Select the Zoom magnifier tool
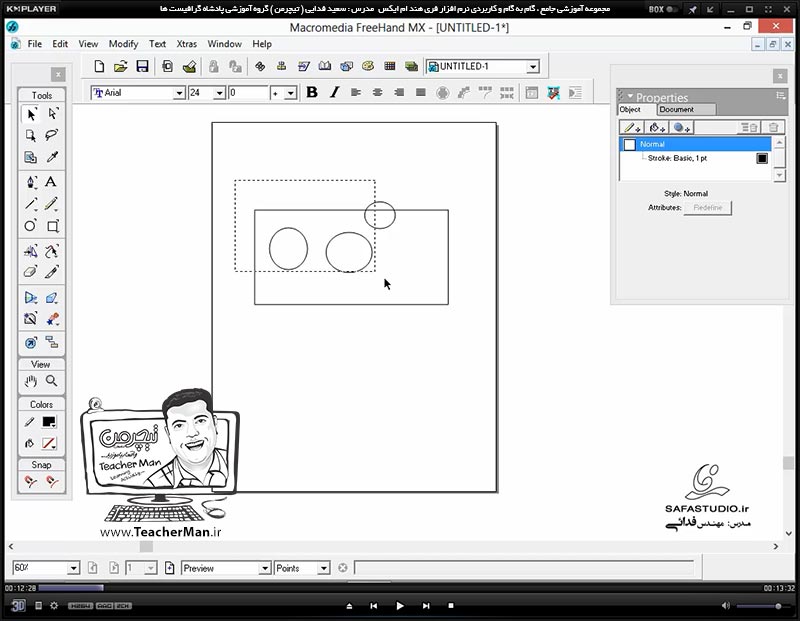 coord(52,381)
